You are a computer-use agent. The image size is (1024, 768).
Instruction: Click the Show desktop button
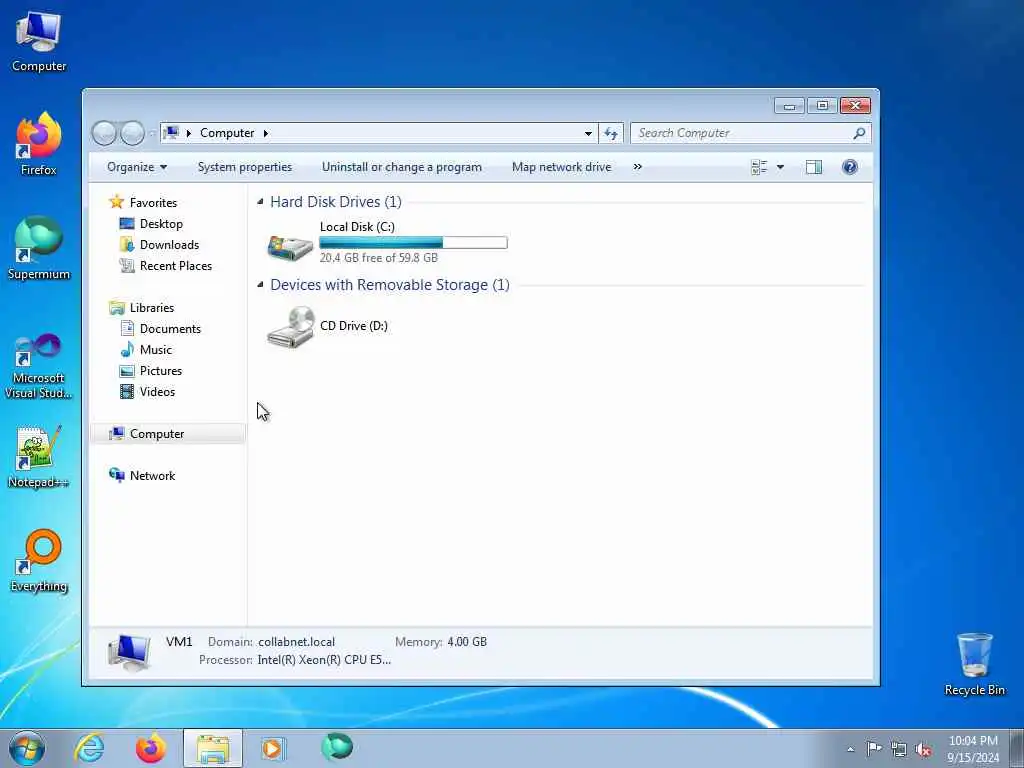coord(1017,748)
